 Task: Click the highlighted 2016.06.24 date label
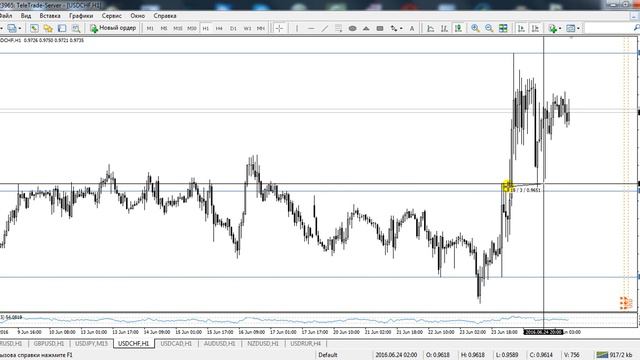[x=543, y=332]
